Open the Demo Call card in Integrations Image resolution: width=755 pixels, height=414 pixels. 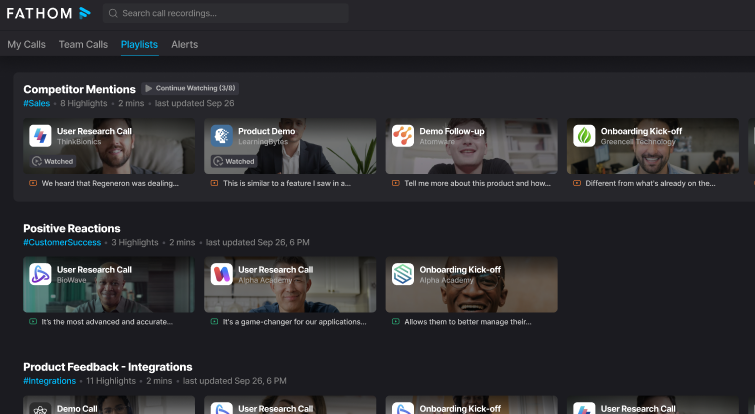(109, 405)
